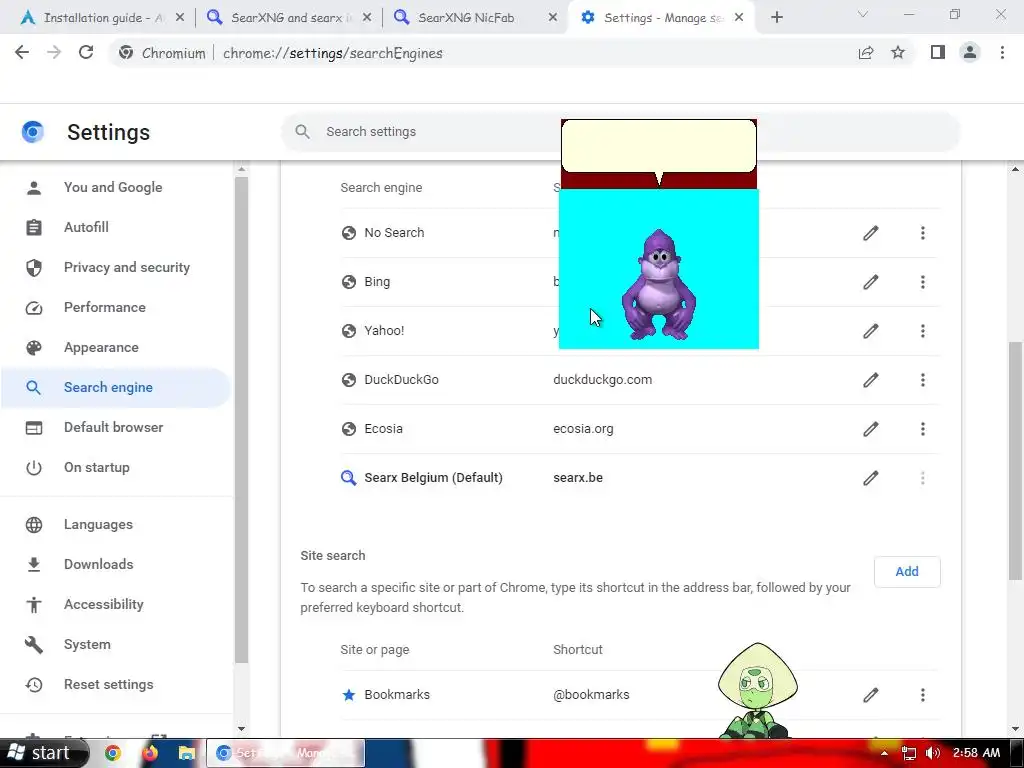The height and width of the screenshot is (768, 1024).
Task: Launch Firefox from taskbar
Action: 150,753
